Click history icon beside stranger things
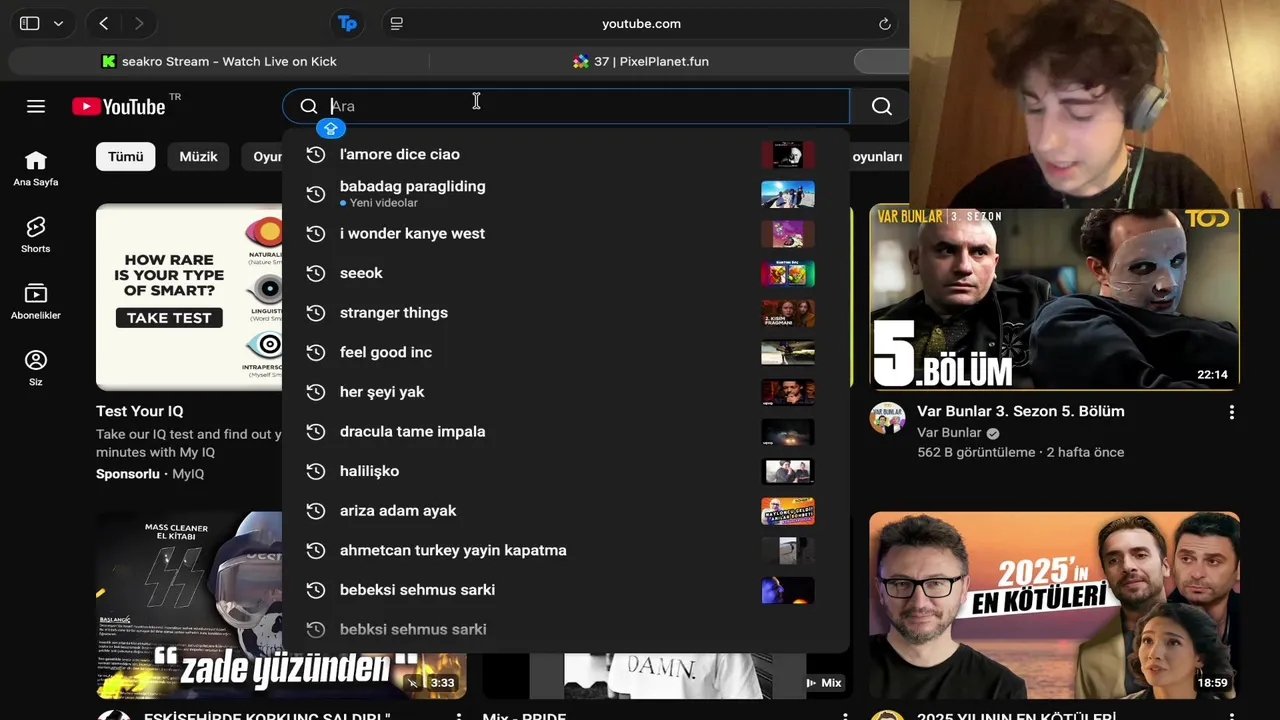The height and width of the screenshot is (720, 1280). point(315,312)
